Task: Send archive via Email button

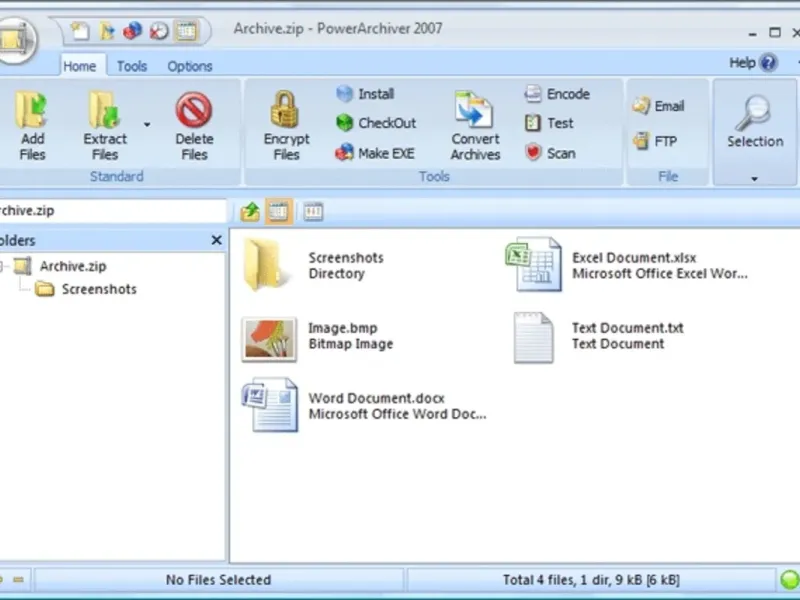Action: pyautogui.click(x=659, y=106)
